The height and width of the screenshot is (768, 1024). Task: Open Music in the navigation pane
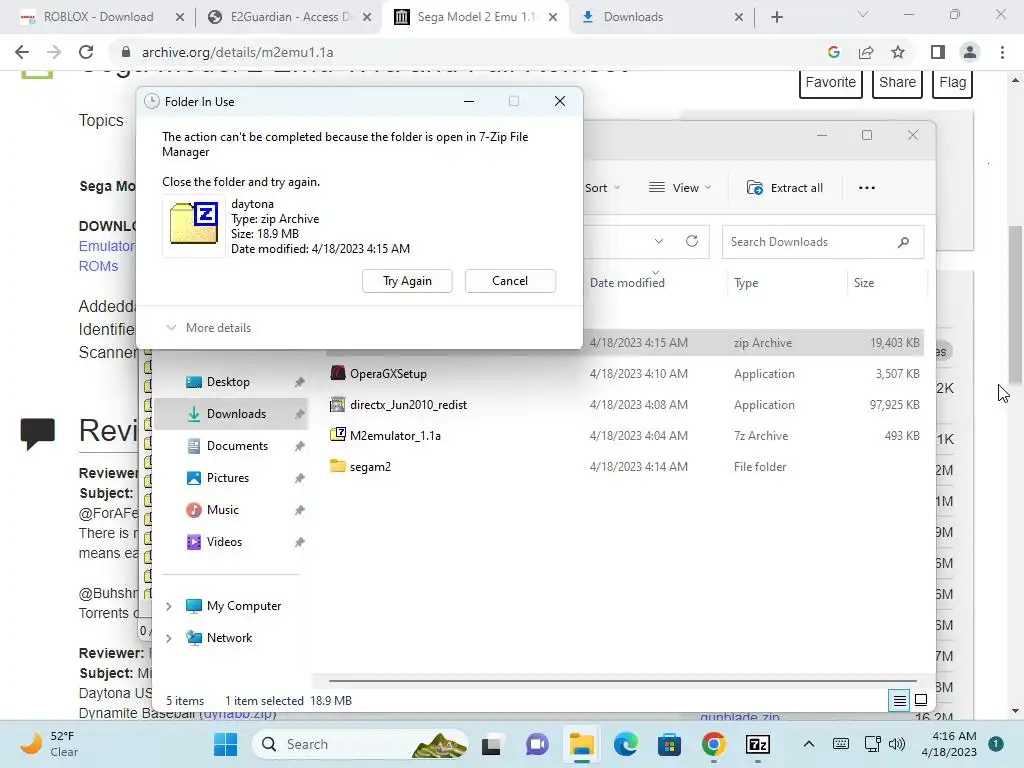click(222, 510)
